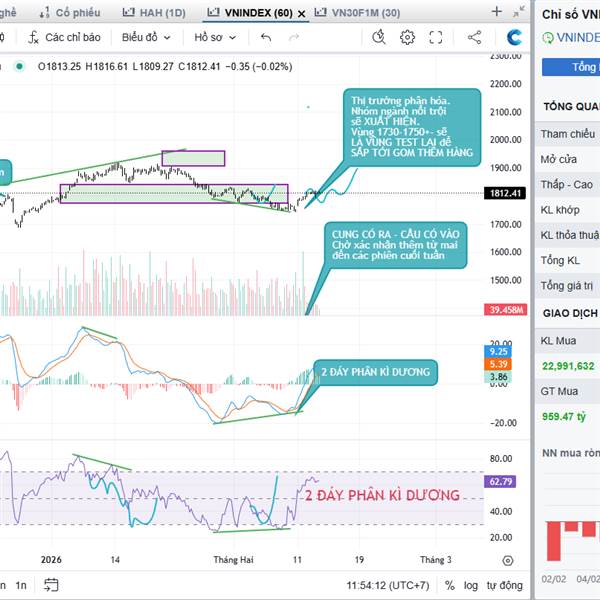Click the redo arrow icon
This screenshot has height=600, width=600.
coord(293,38)
